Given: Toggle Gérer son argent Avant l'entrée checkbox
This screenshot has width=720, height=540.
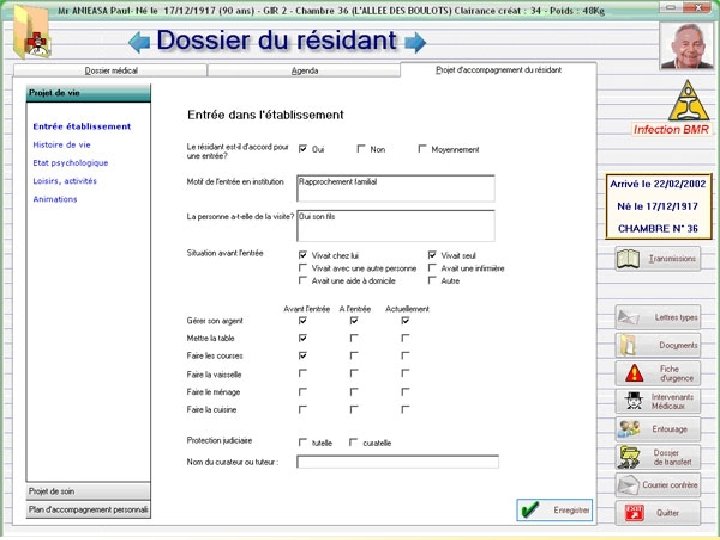Looking at the screenshot, I should (x=303, y=320).
